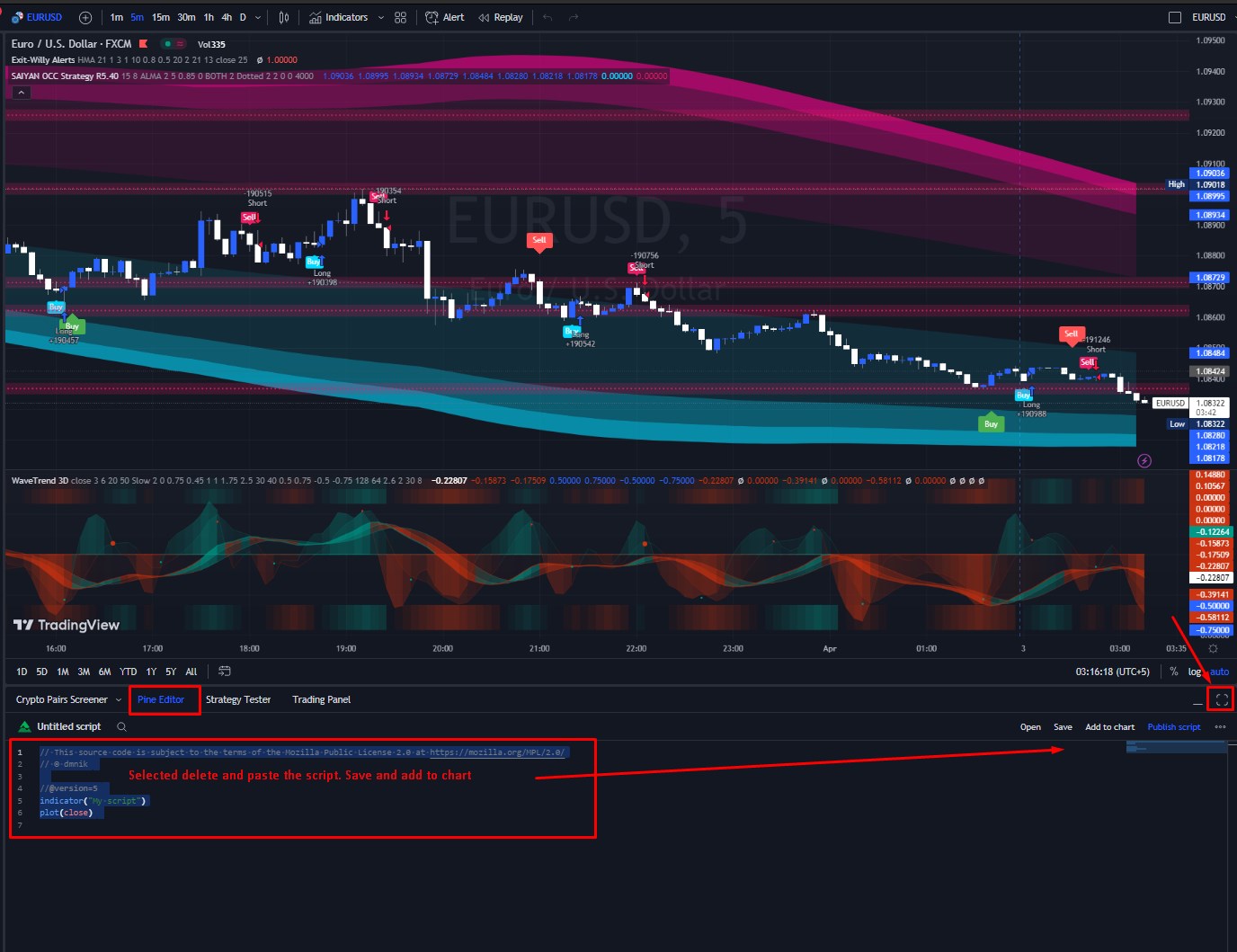Switch to the Trading Panel tab
This screenshot has height=952, width=1237.
coord(321,699)
